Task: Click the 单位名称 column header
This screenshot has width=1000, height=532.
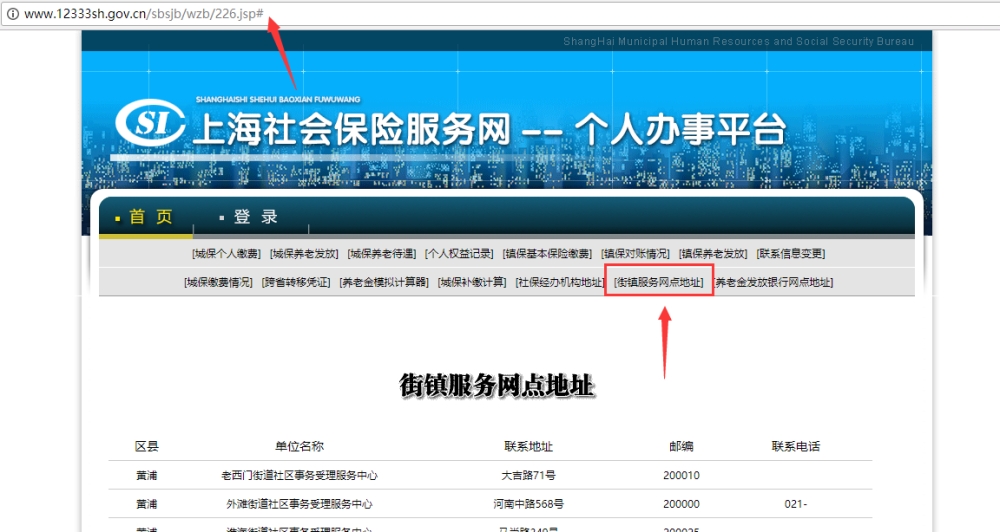Action: 299,447
